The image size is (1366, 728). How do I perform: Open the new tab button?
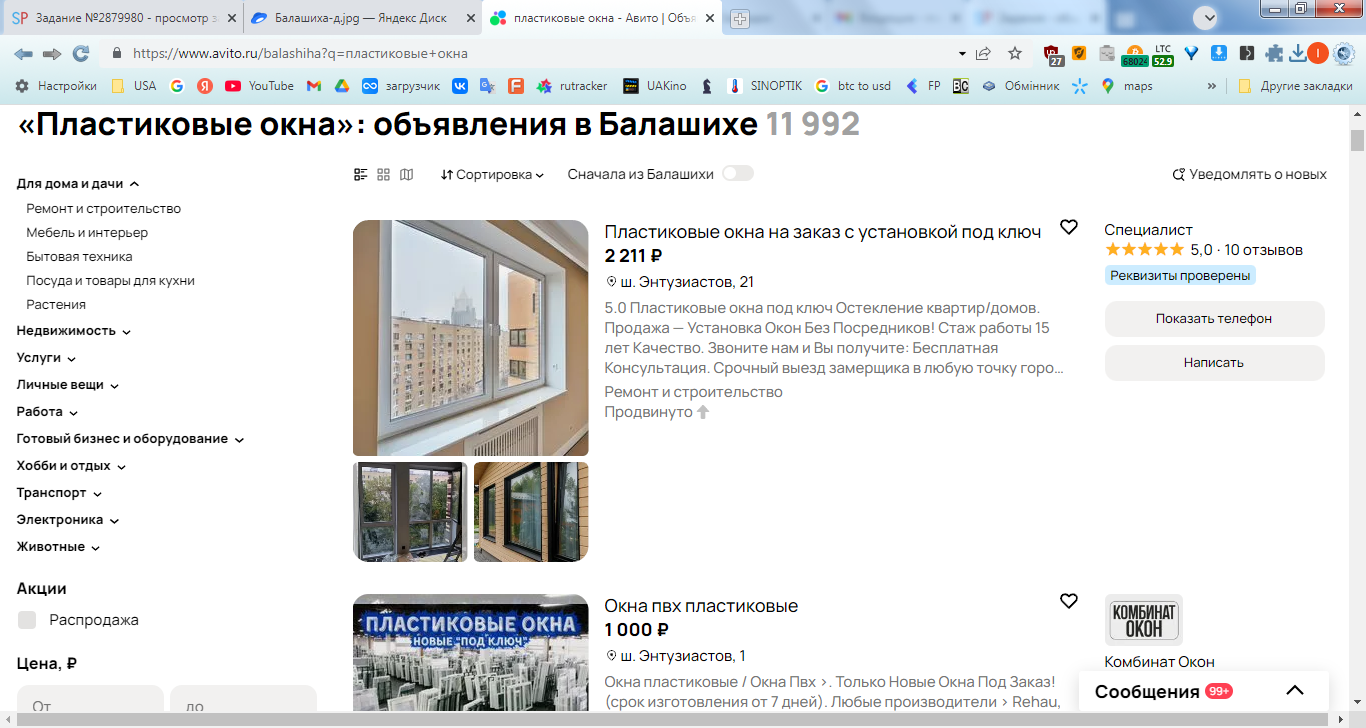click(740, 18)
